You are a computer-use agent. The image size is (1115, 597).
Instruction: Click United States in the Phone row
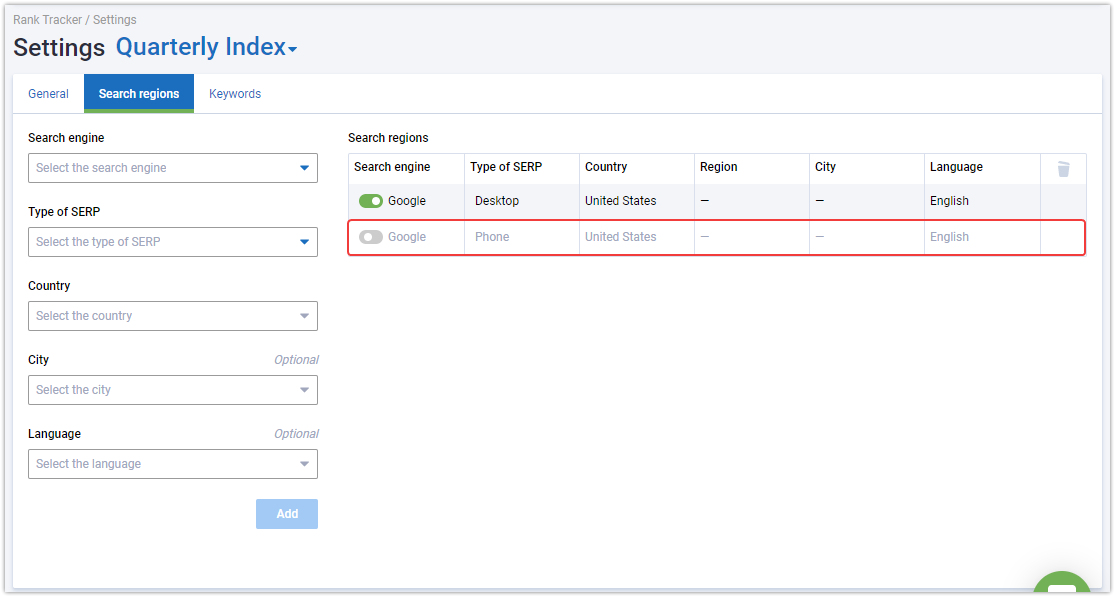(x=620, y=237)
